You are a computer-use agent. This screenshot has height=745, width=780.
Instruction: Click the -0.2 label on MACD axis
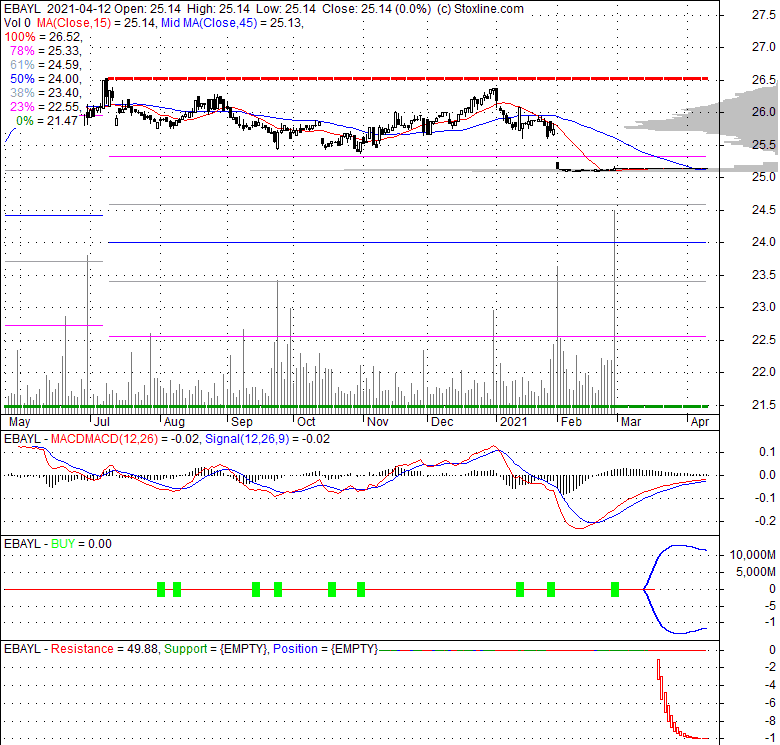click(765, 521)
